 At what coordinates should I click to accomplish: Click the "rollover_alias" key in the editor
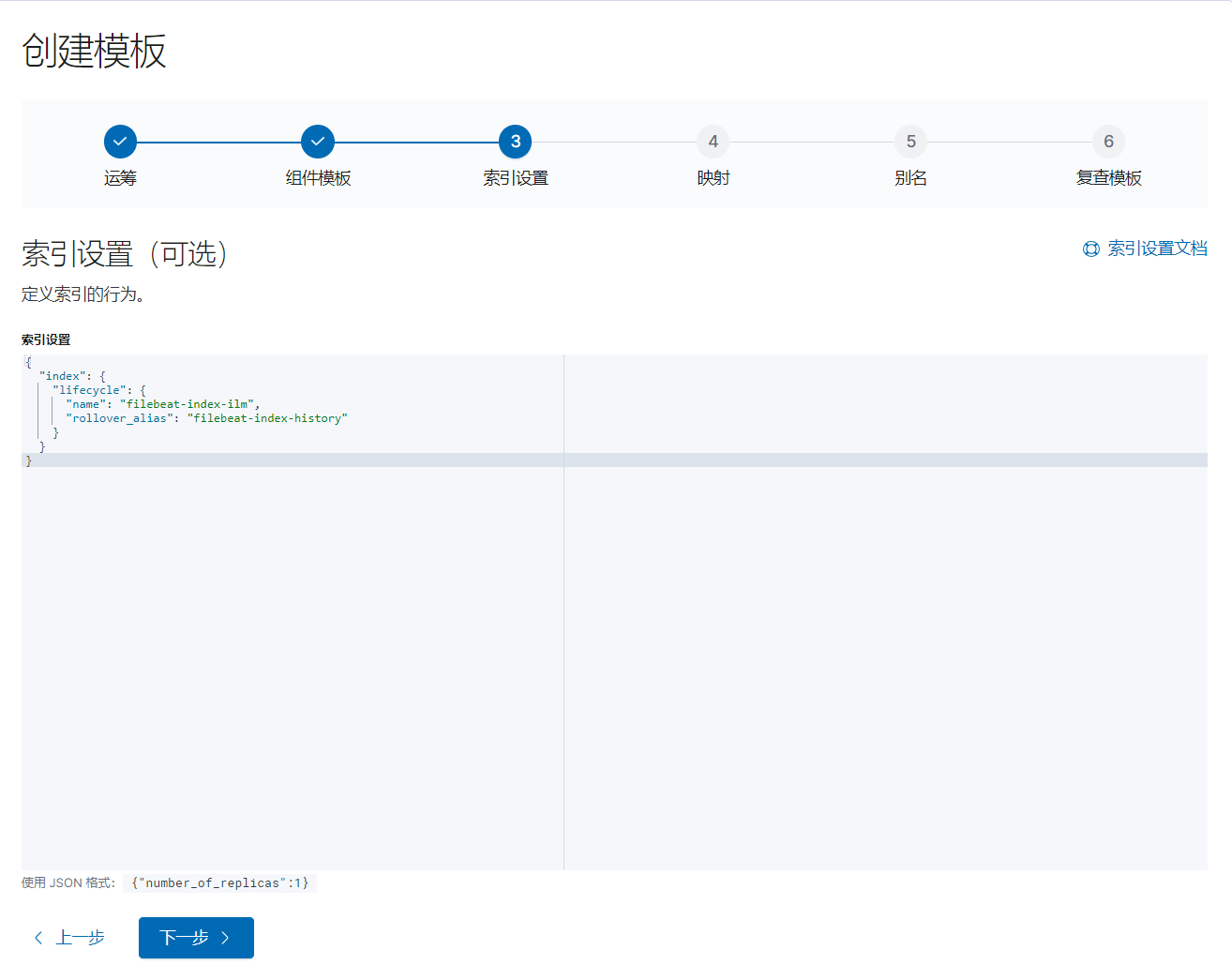coord(119,418)
